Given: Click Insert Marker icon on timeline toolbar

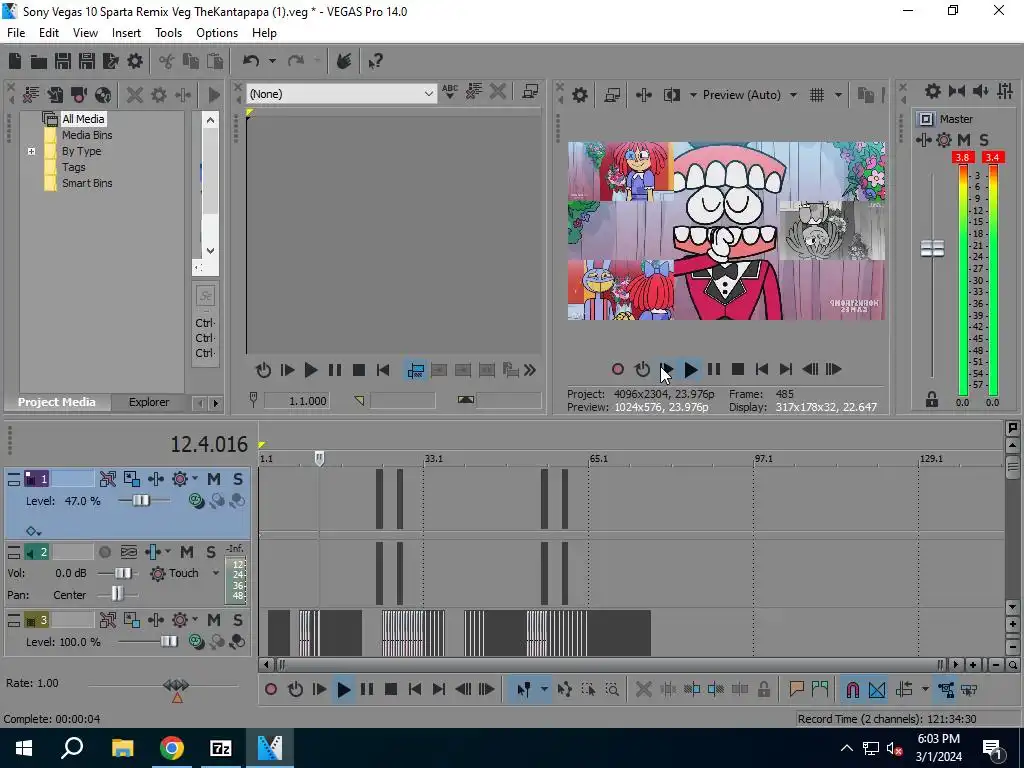Looking at the screenshot, I should [x=796, y=688].
